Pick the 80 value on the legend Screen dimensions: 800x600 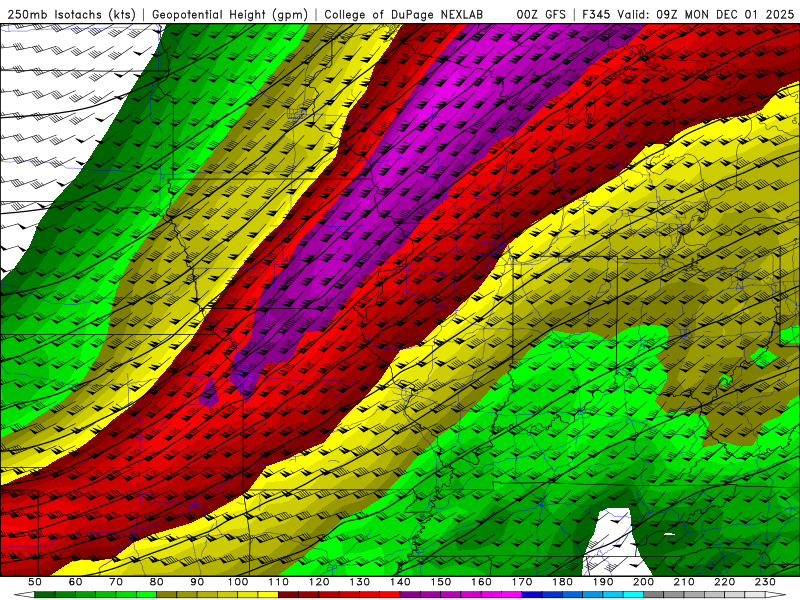[156, 582]
